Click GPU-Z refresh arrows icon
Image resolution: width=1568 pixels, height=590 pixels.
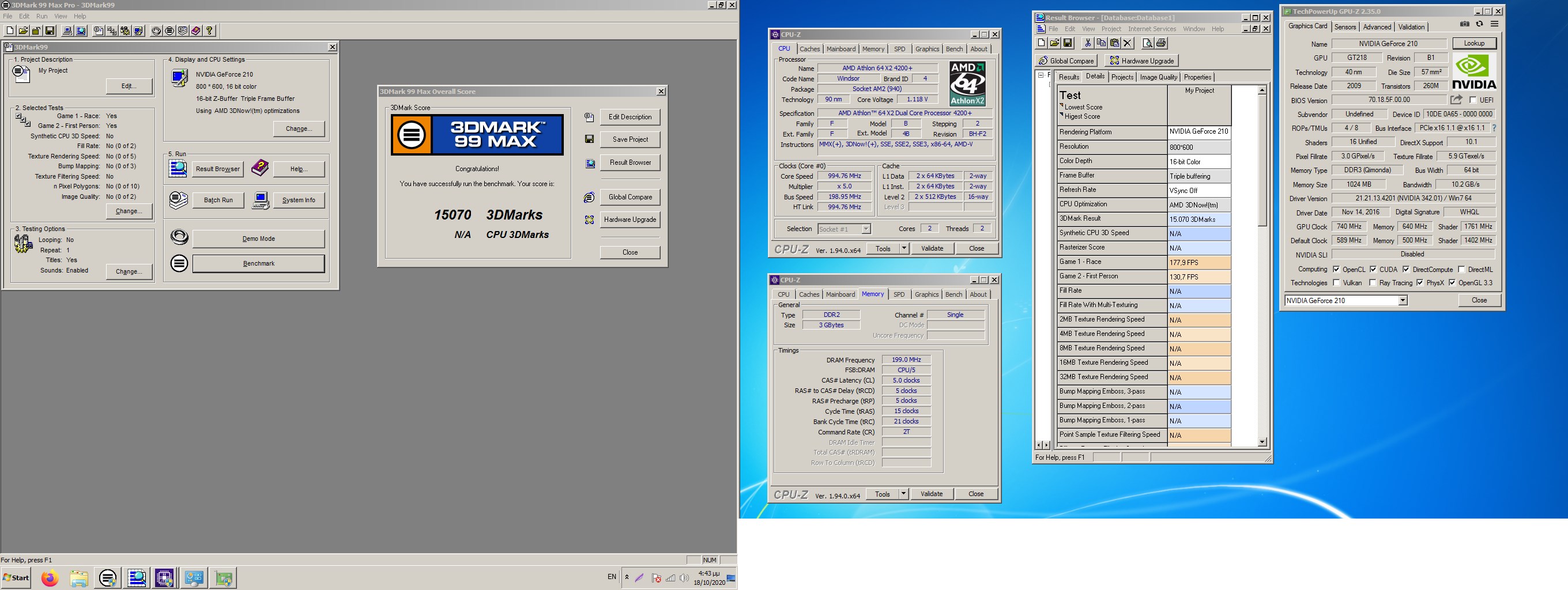(1479, 24)
